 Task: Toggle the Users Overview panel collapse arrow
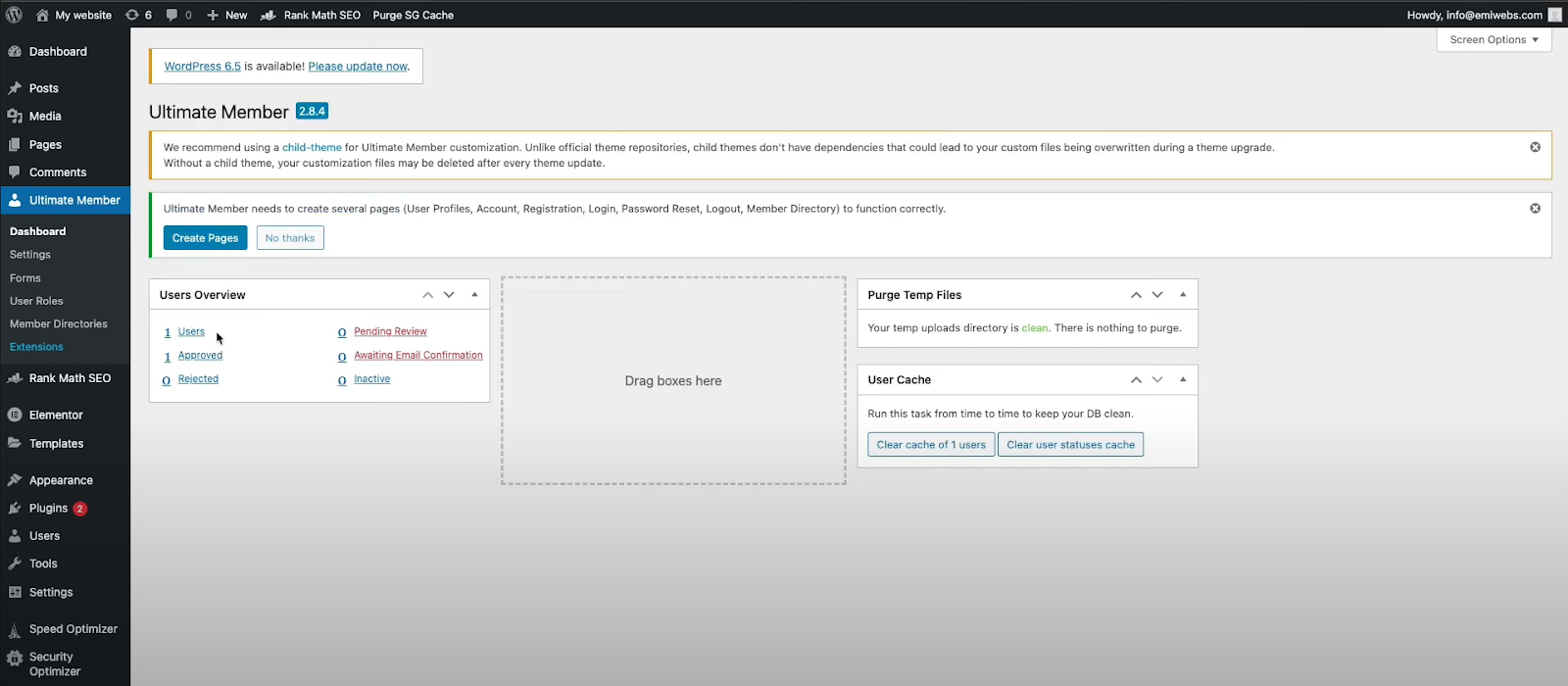click(x=474, y=295)
